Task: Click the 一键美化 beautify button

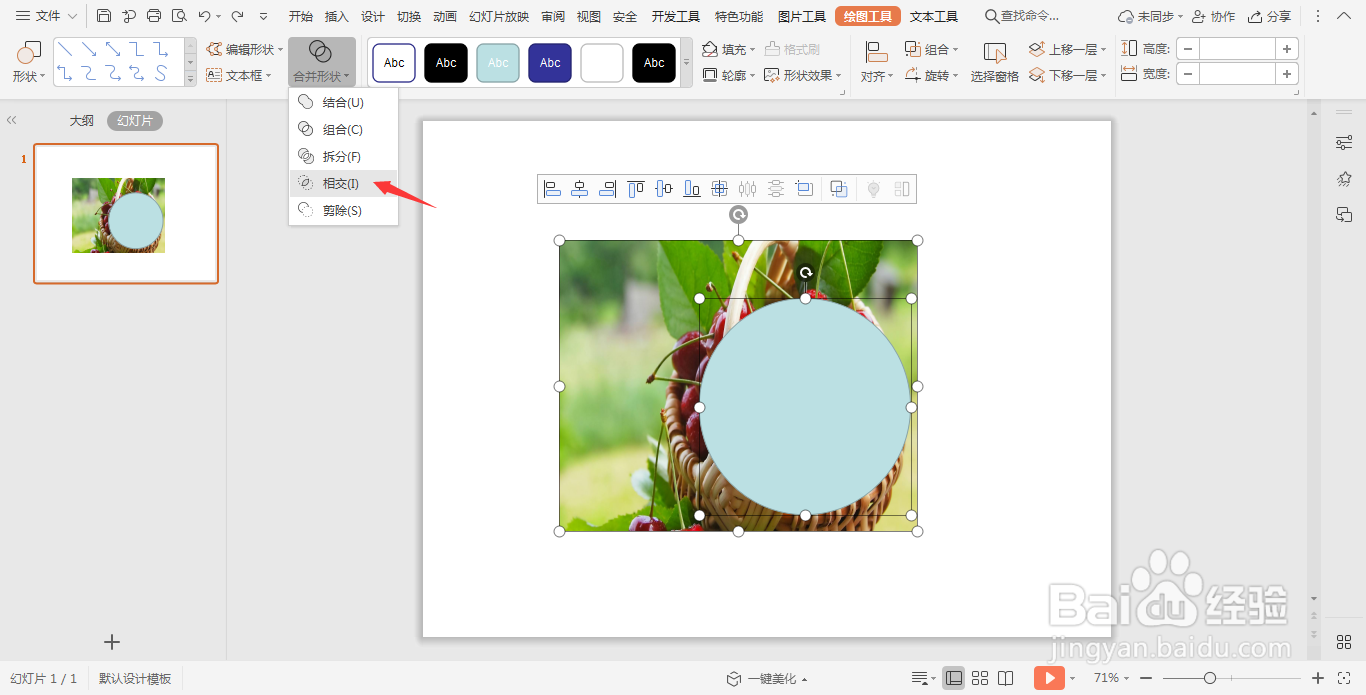Action: (x=766, y=679)
